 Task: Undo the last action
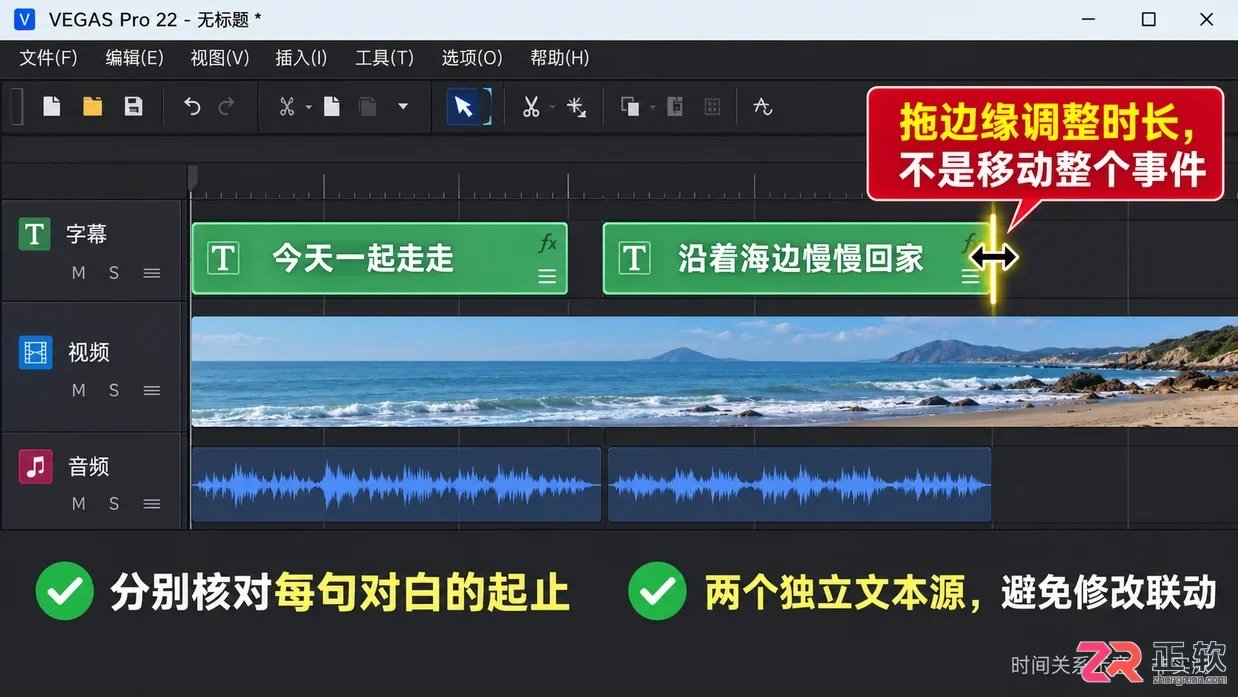click(192, 107)
